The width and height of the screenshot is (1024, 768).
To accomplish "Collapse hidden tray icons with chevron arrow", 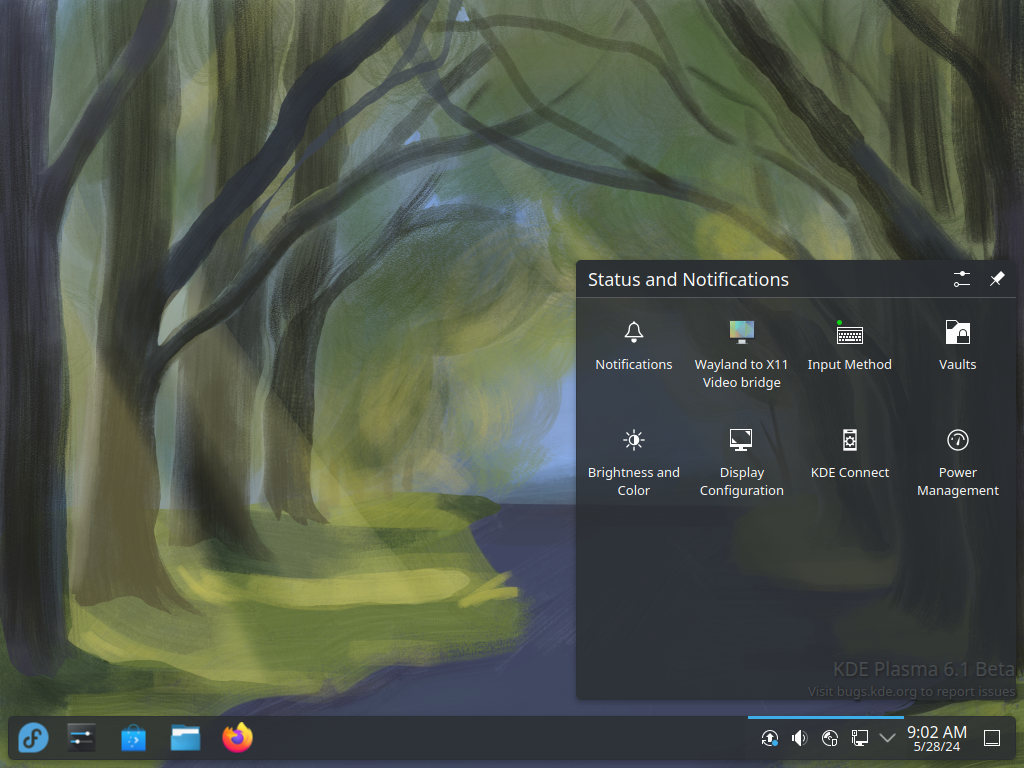I will point(887,738).
